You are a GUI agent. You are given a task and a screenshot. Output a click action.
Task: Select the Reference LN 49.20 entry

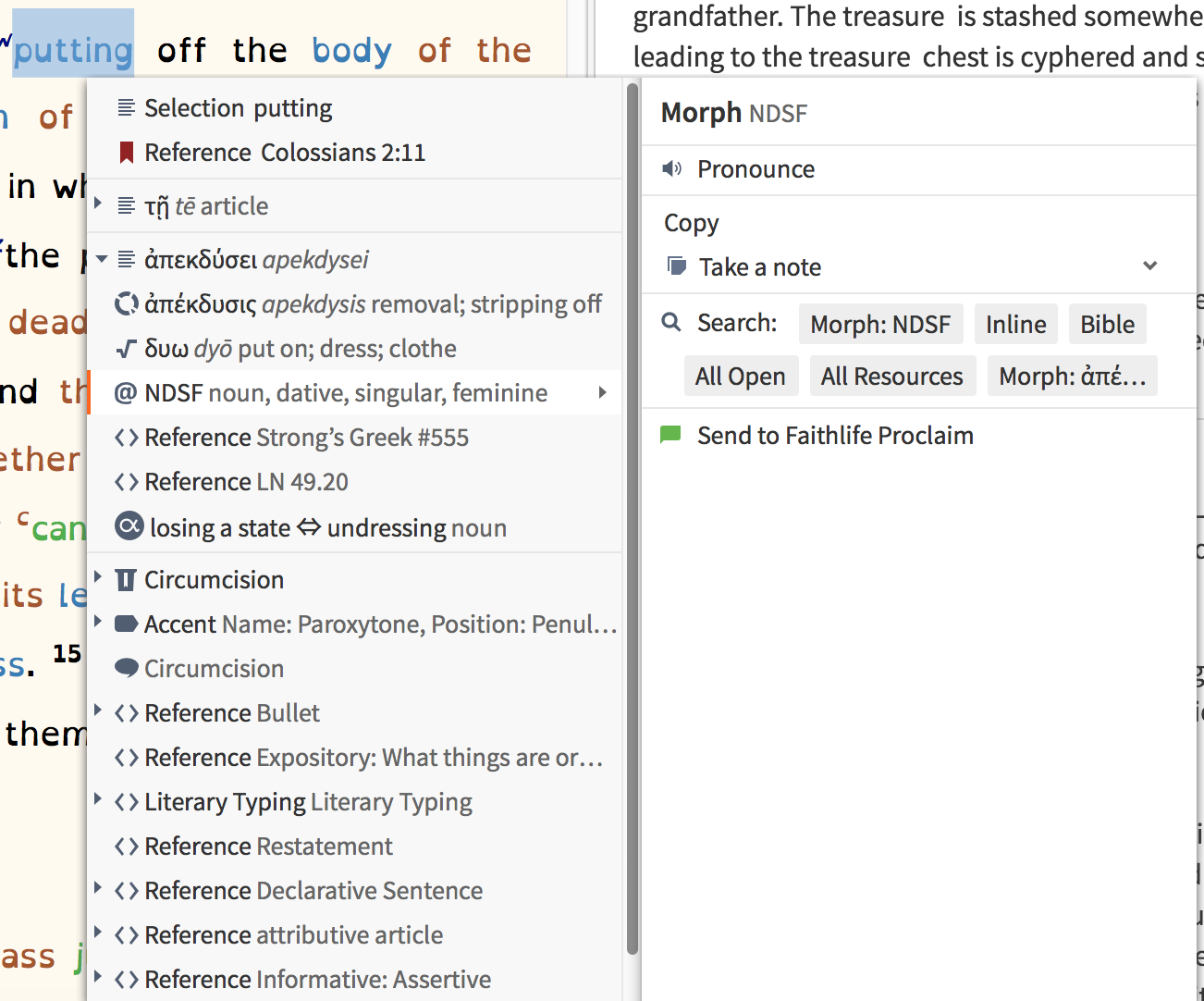tap(246, 482)
